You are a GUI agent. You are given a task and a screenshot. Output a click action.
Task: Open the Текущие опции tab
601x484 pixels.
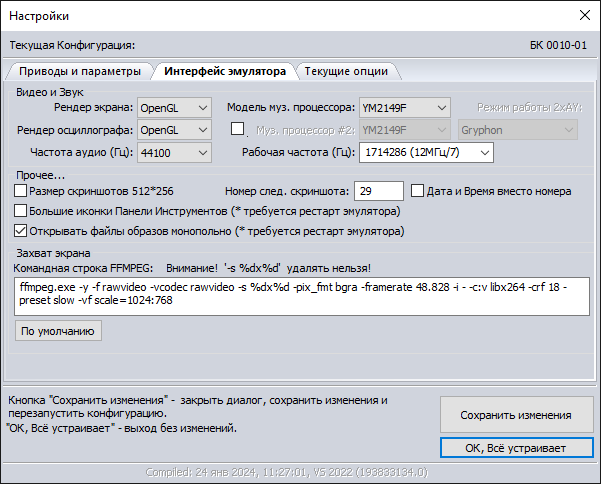[346, 71]
